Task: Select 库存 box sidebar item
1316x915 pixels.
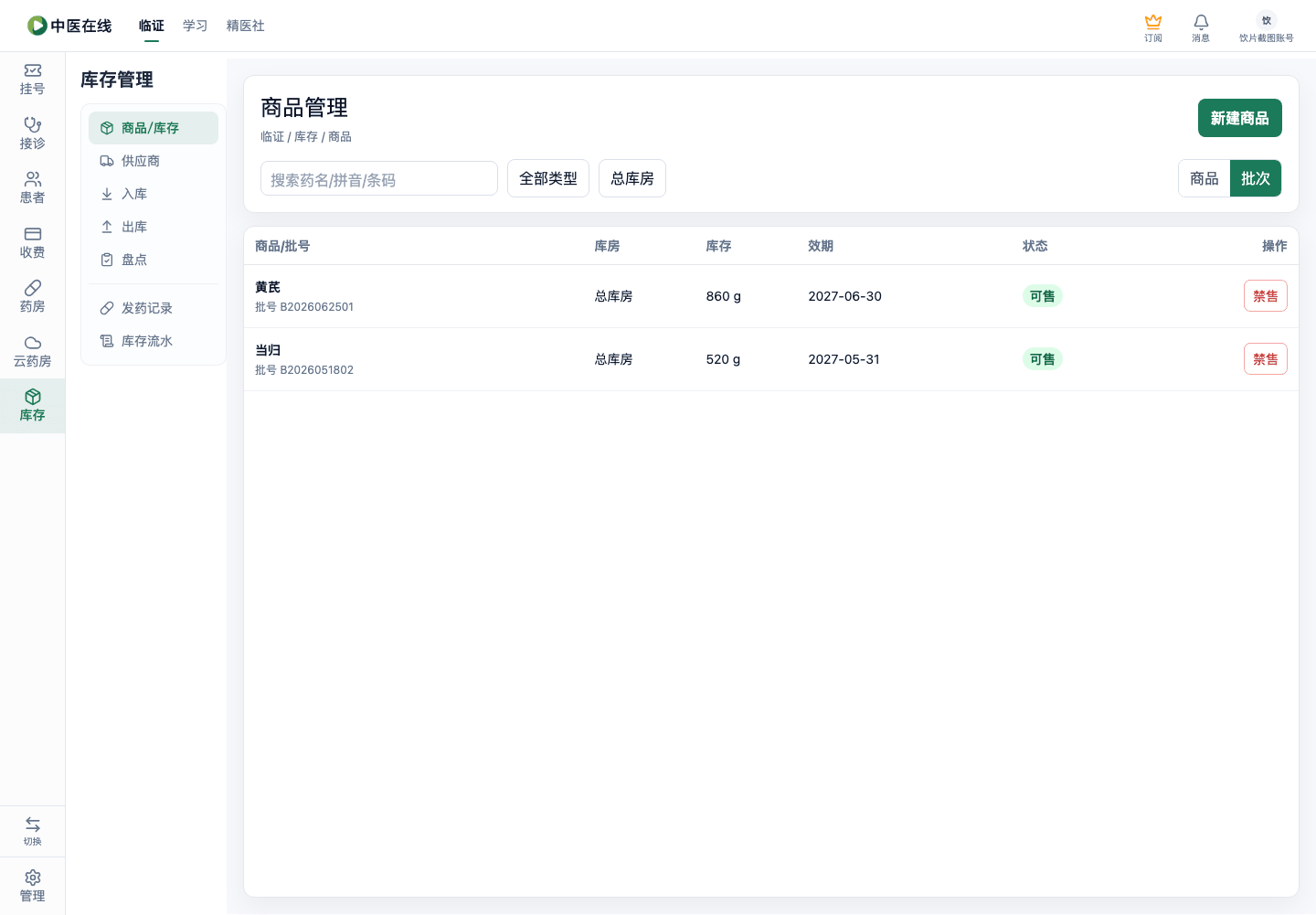Action: [32, 406]
